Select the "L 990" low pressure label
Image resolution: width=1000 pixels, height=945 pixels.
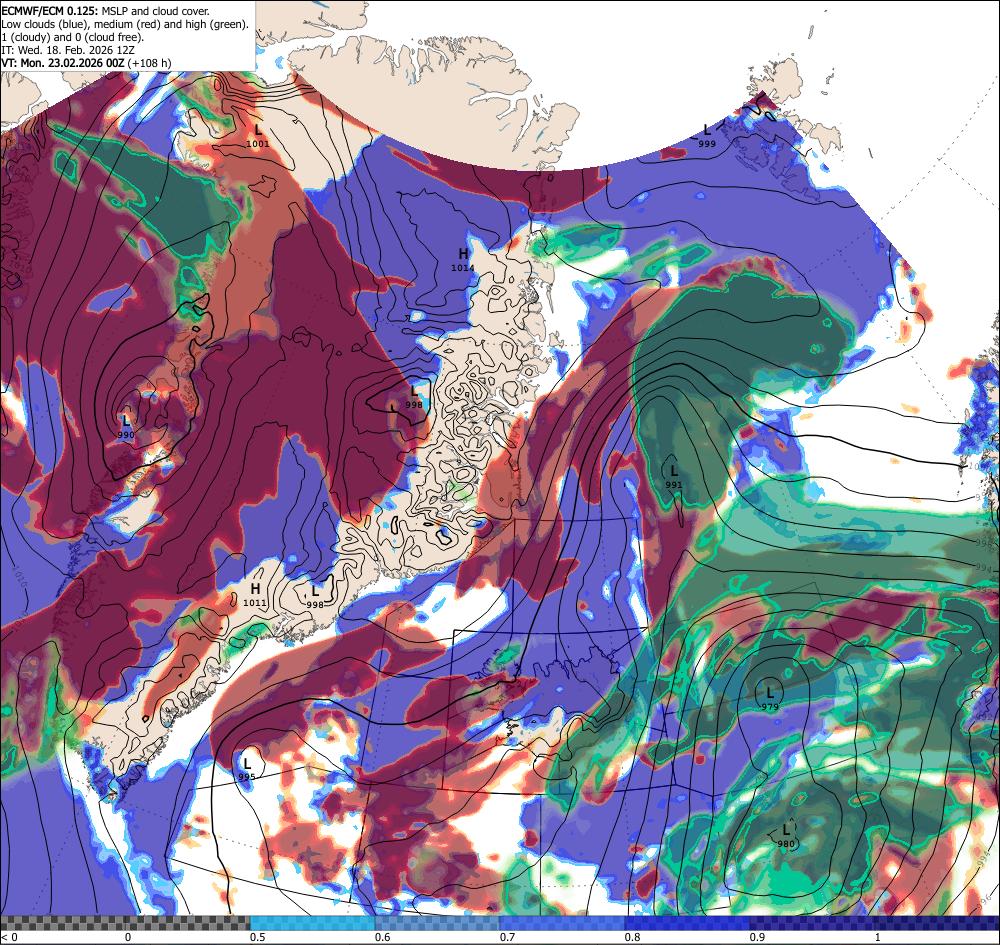click(x=126, y=427)
